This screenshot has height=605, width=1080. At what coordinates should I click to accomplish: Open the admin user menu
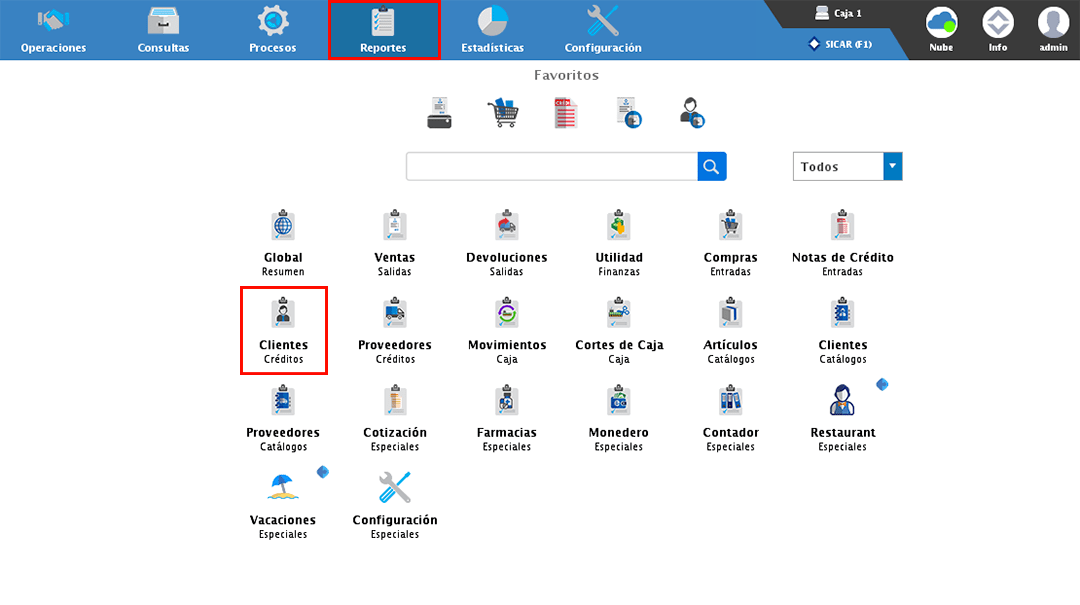point(1053,28)
